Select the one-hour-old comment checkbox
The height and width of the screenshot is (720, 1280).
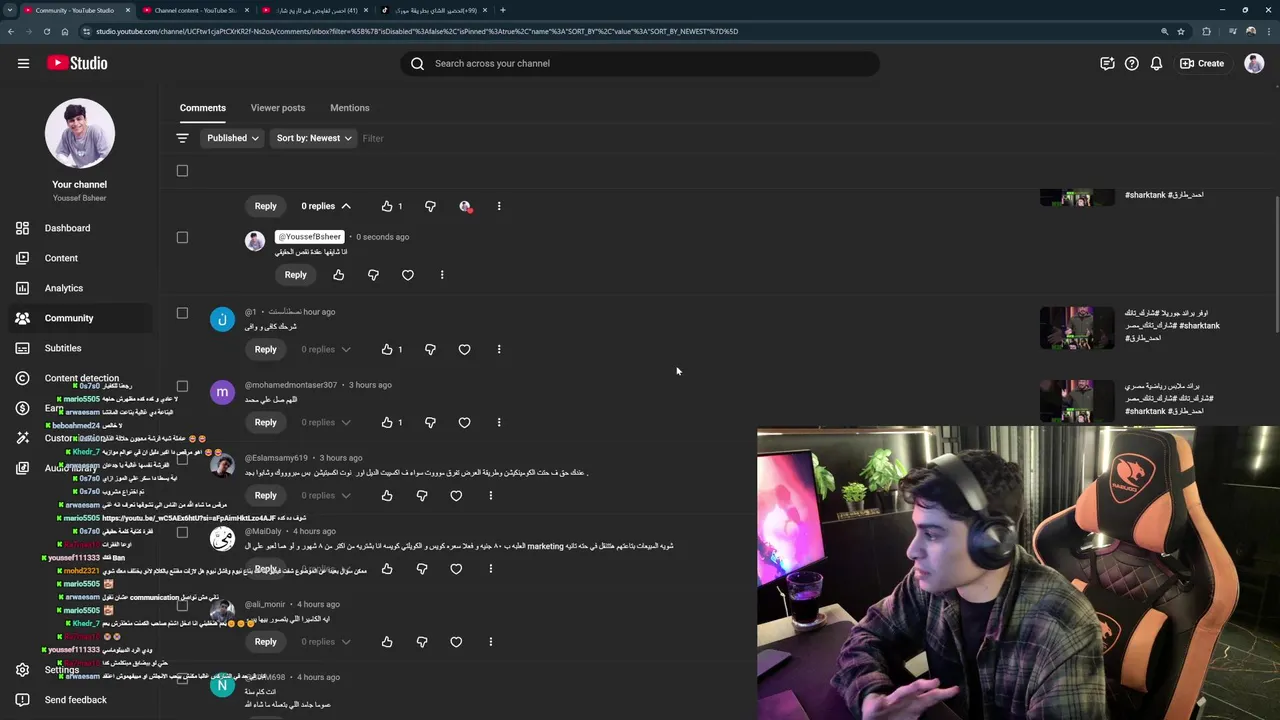point(182,313)
